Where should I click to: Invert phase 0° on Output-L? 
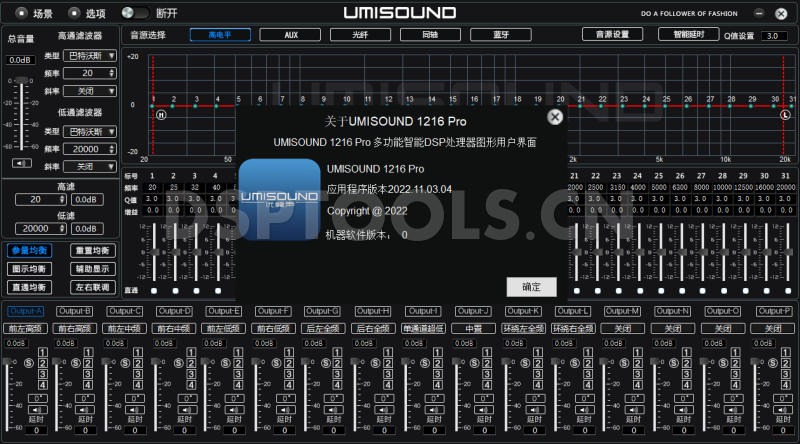[585, 399]
